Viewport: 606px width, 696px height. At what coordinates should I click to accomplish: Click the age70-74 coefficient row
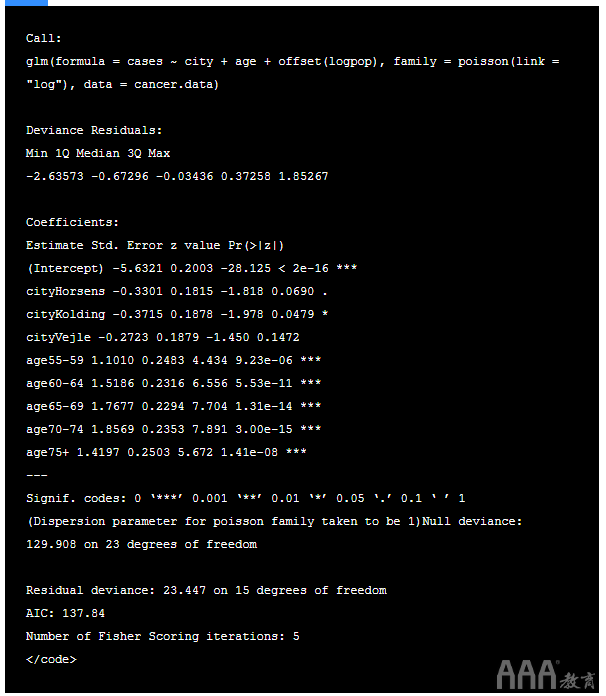click(x=174, y=430)
